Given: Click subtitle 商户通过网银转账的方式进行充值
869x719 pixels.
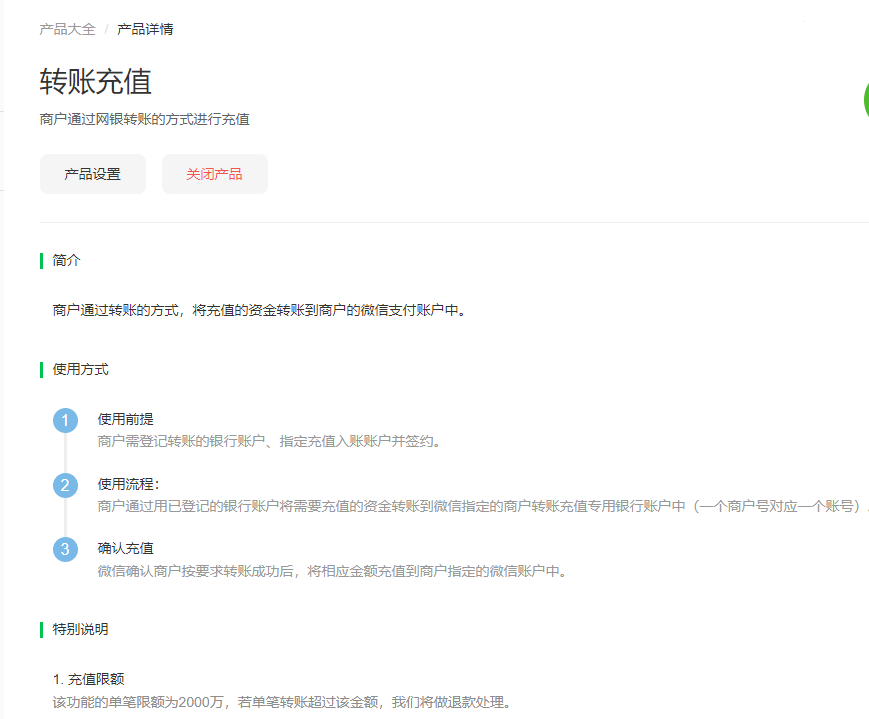Looking at the screenshot, I should pos(145,119).
